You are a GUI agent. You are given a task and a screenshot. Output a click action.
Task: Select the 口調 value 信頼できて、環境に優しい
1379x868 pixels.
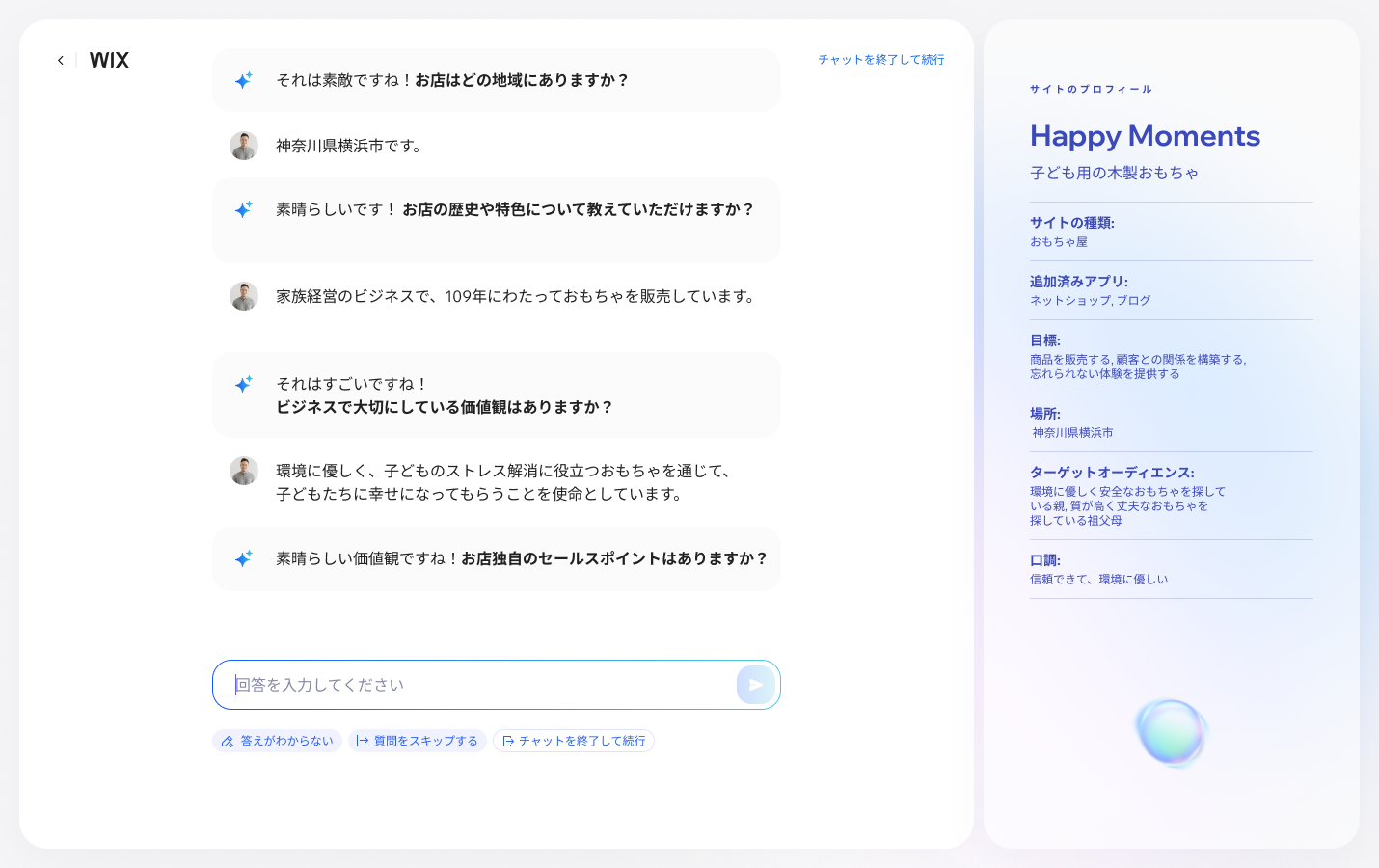tap(1097, 579)
